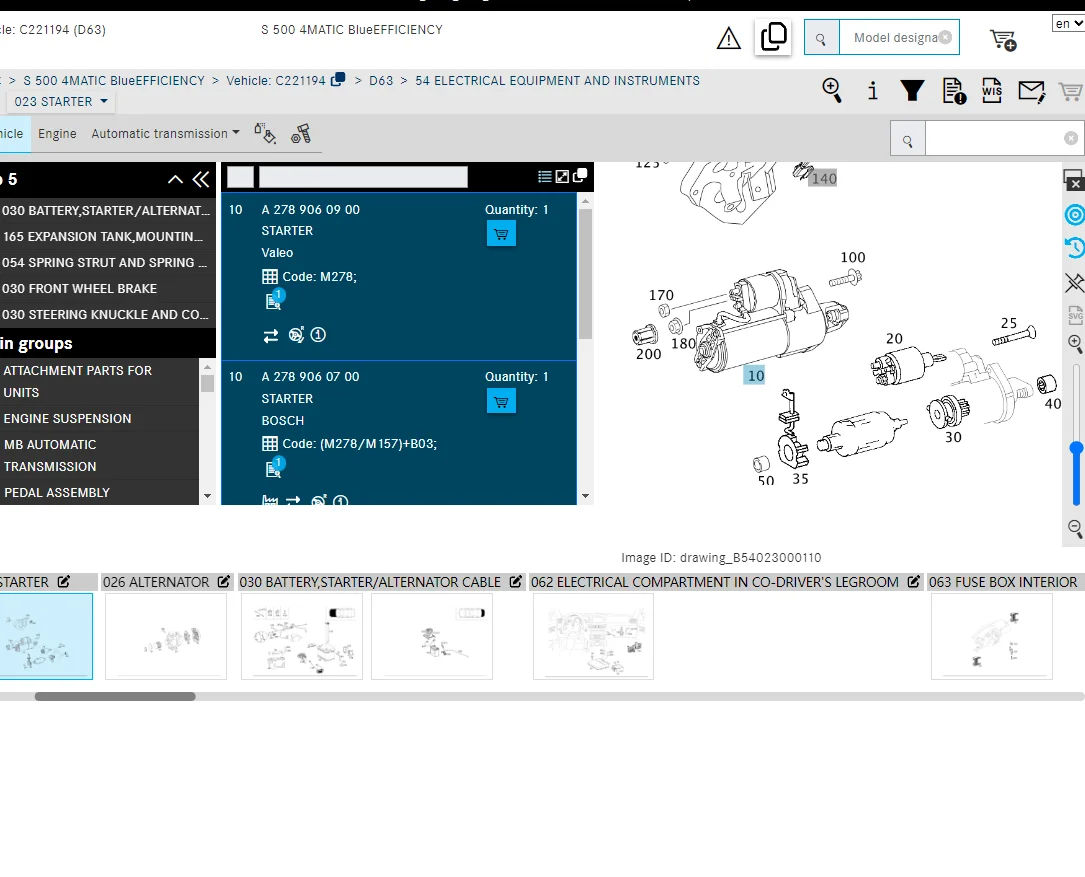Screen dimensions: 1085x877
Task: Select 030 STEERING KNUCKLE AND CO... item
Action: 106,315
